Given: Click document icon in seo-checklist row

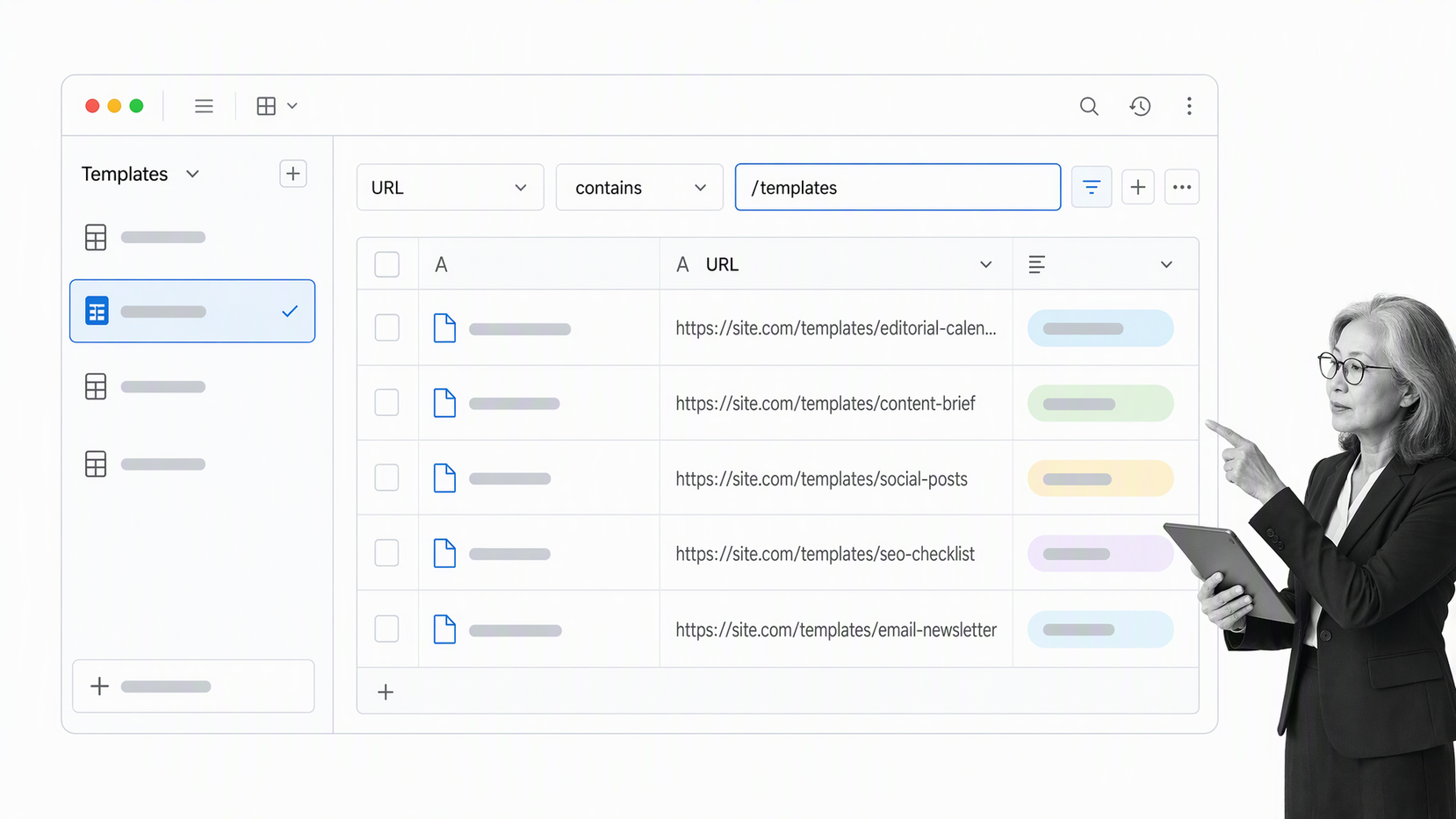Looking at the screenshot, I should (445, 554).
